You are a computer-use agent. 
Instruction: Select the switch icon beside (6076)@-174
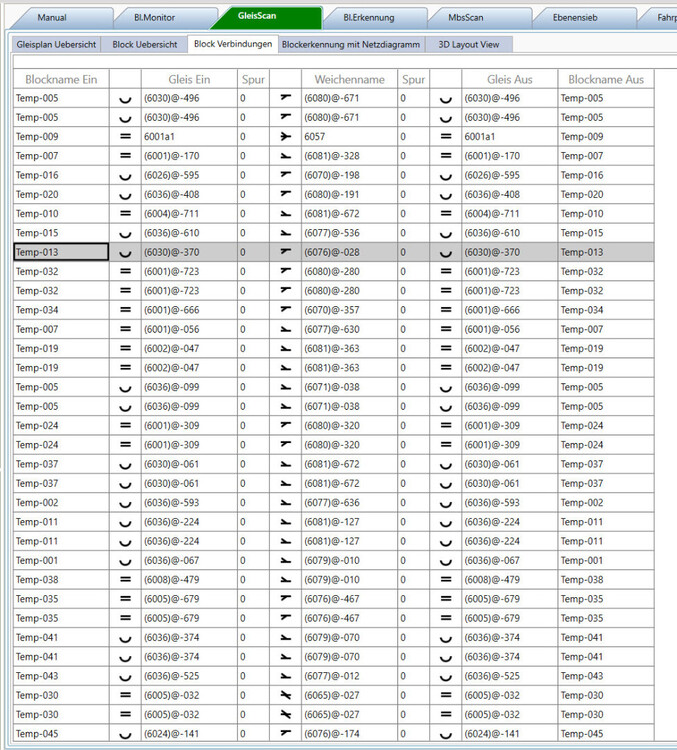click(x=286, y=733)
